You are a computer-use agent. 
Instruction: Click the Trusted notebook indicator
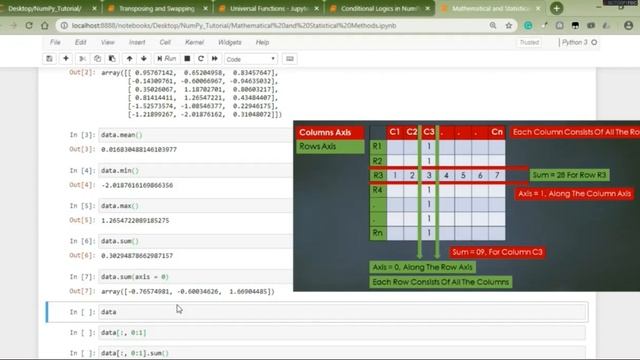[x=529, y=42]
